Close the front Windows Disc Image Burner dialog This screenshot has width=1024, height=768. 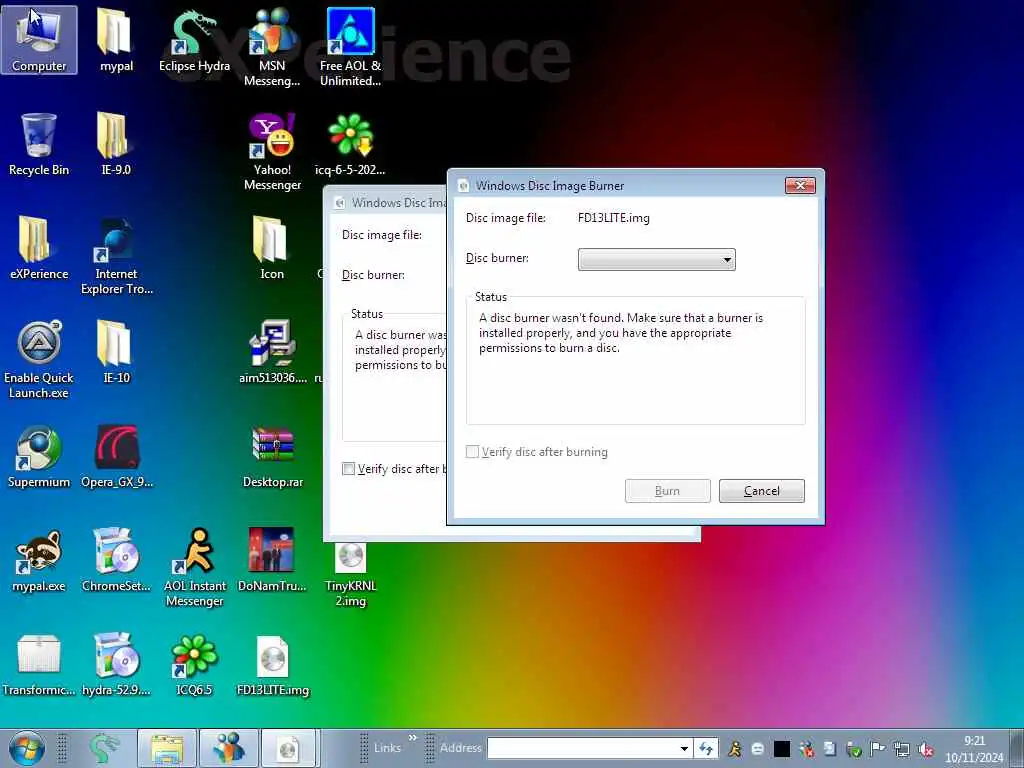coord(800,185)
